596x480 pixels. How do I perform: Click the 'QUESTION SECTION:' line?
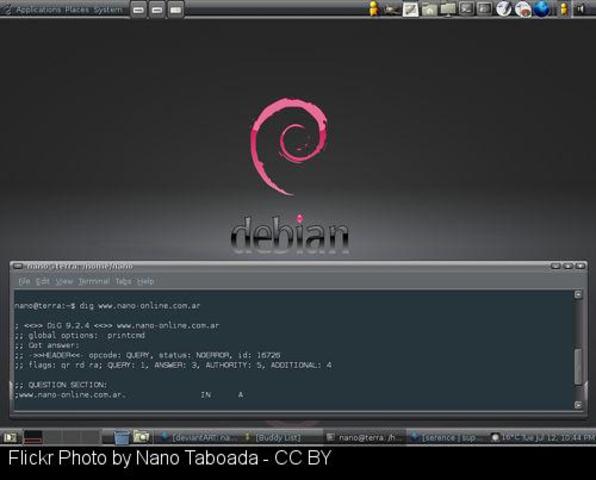click(x=61, y=385)
